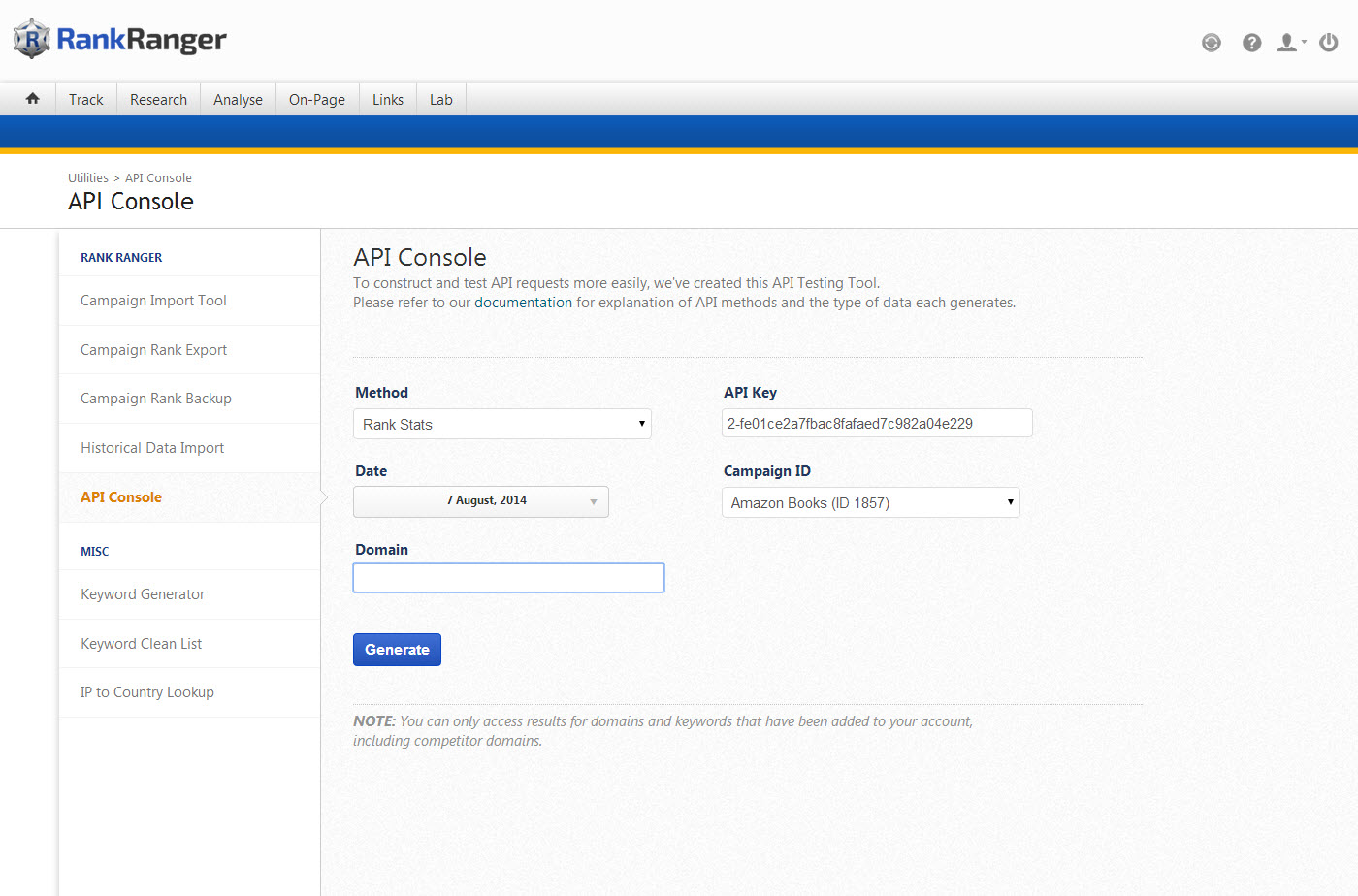The height and width of the screenshot is (896, 1358).
Task: Click the Utilities breadcrumb link
Action: coord(87,178)
